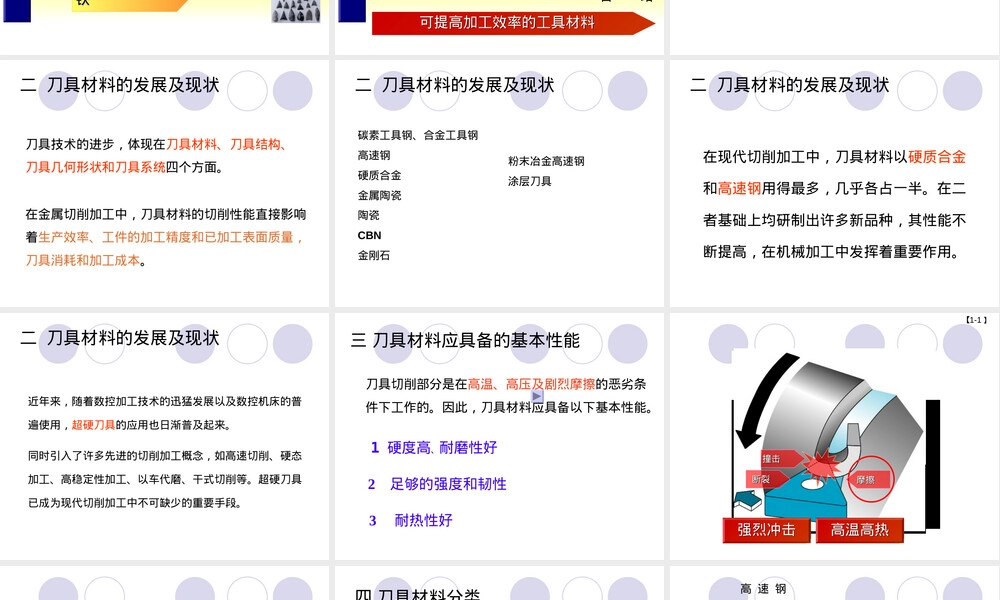Screen dimensions: 1000x600
Task: Click the text 粉末冶金高速钢
Action: pyautogui.click(x=546, y=161)
